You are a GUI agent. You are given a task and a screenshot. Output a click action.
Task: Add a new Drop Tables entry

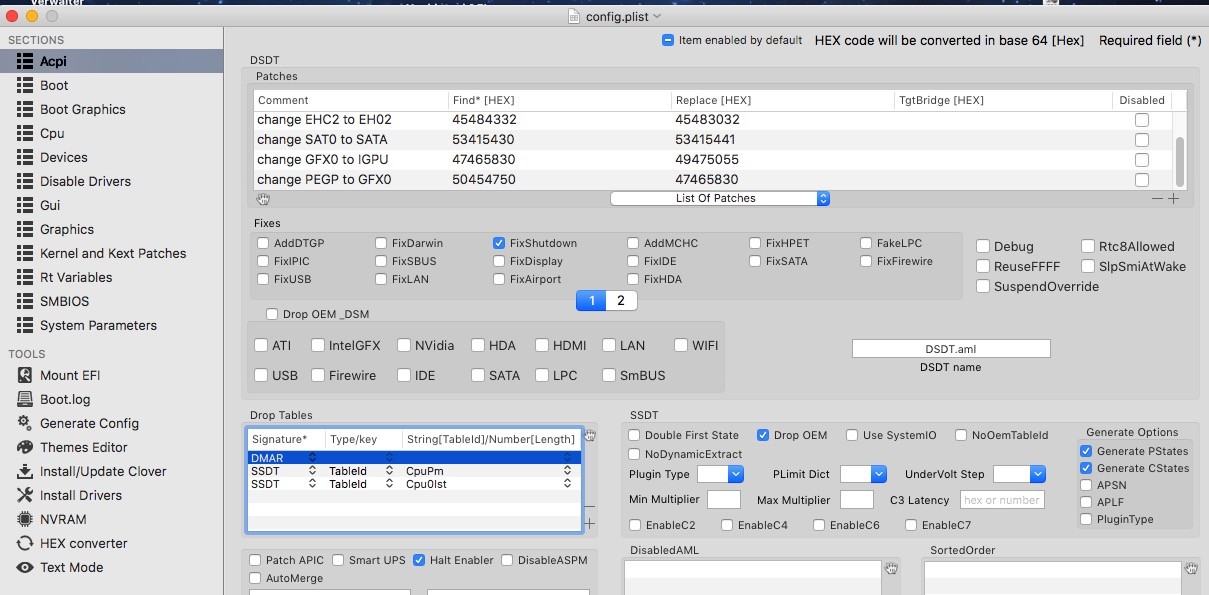[589, 523]
